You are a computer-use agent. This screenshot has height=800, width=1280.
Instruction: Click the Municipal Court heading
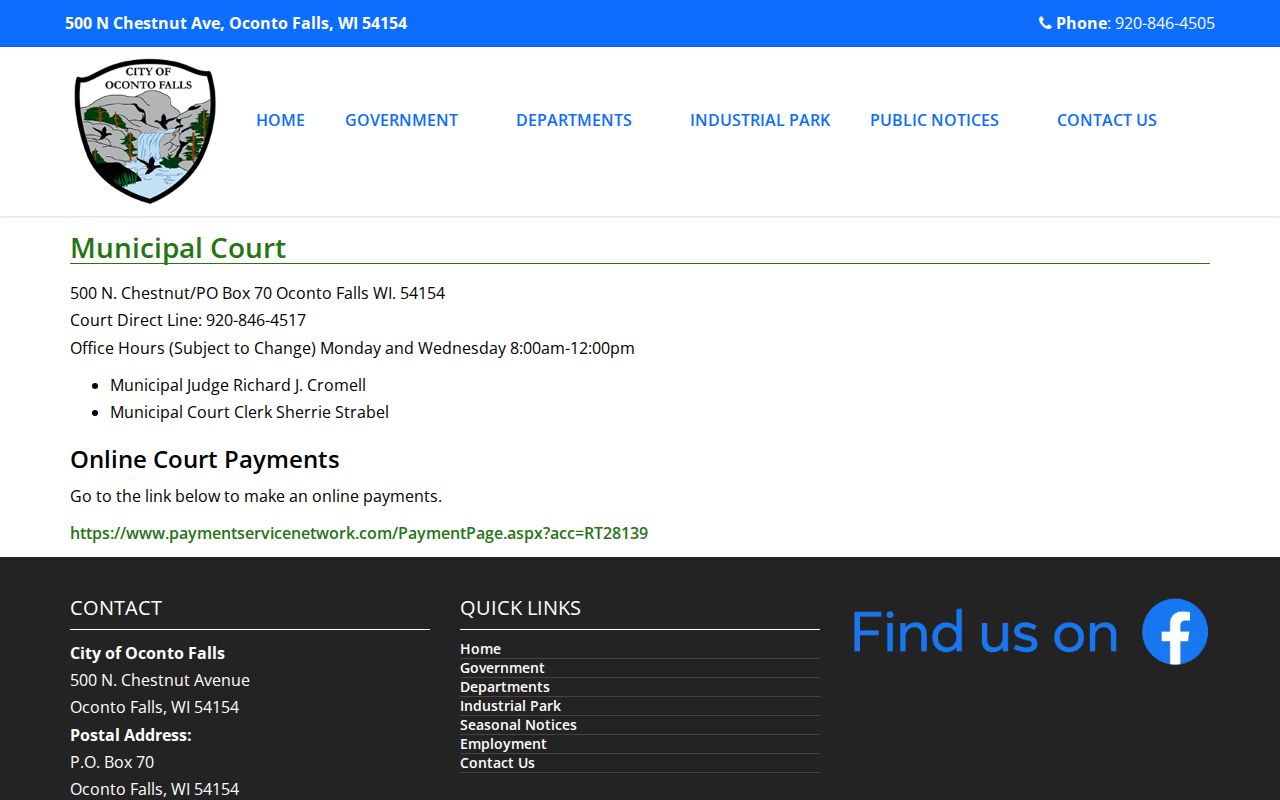[x=178, y=248]
